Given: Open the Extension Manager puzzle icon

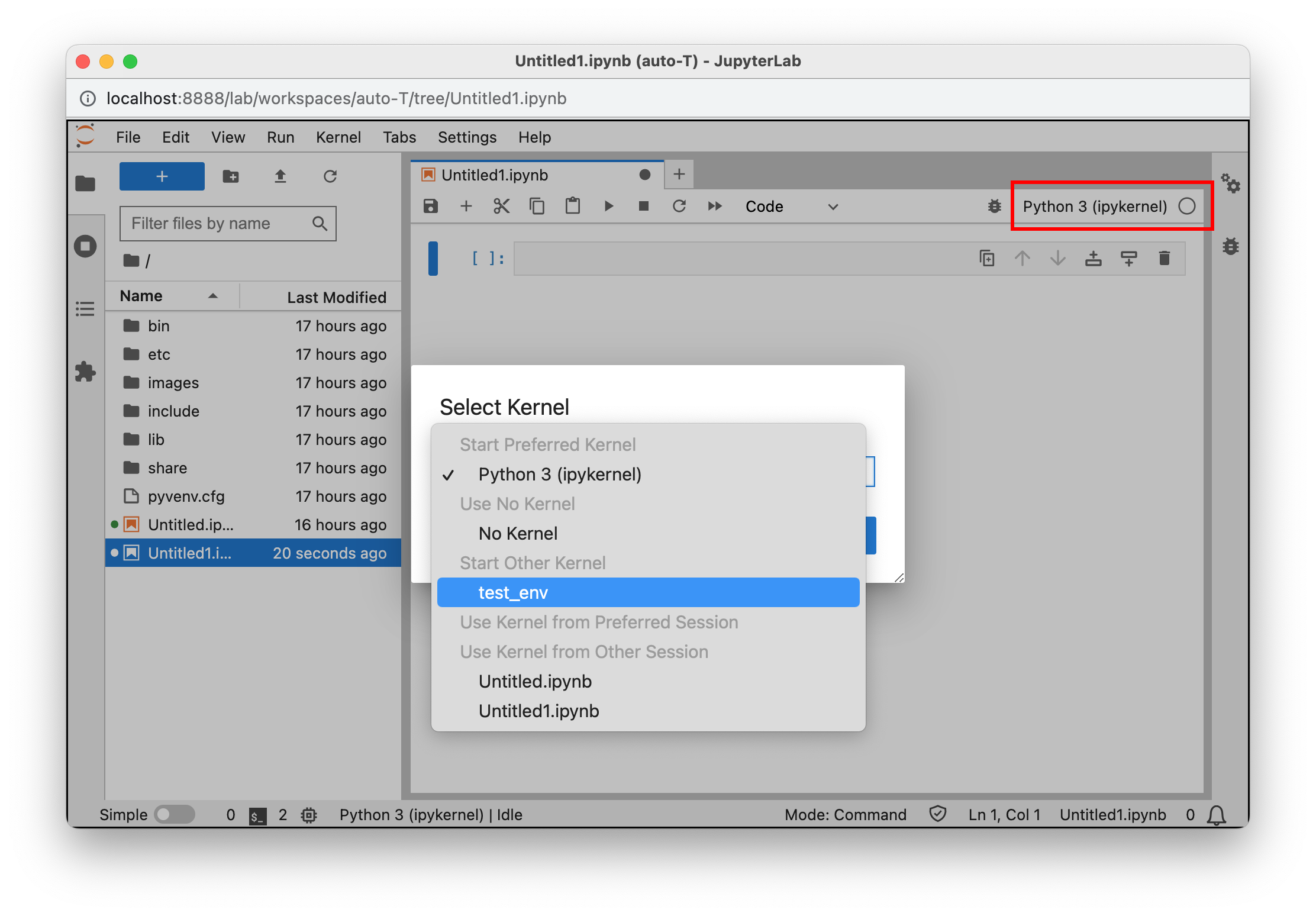Looking at the screenshot, I should pos(85,372).
